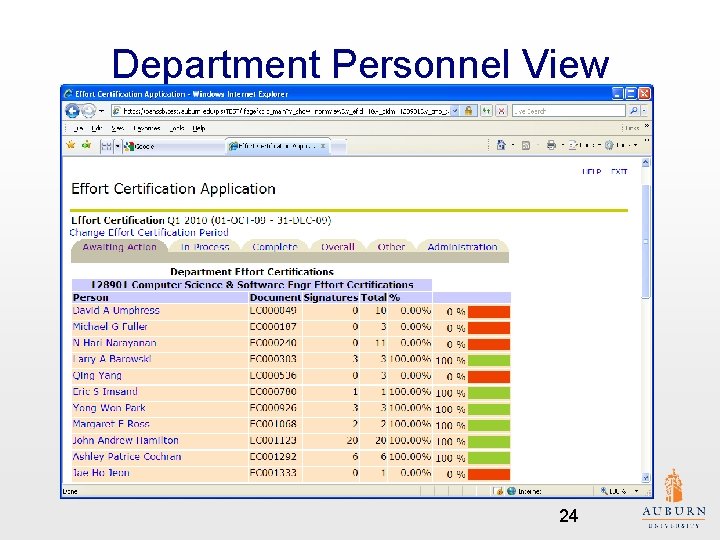Click the search magnifier icon
Screen dimensions: 720x540
[x=633, y=111]
